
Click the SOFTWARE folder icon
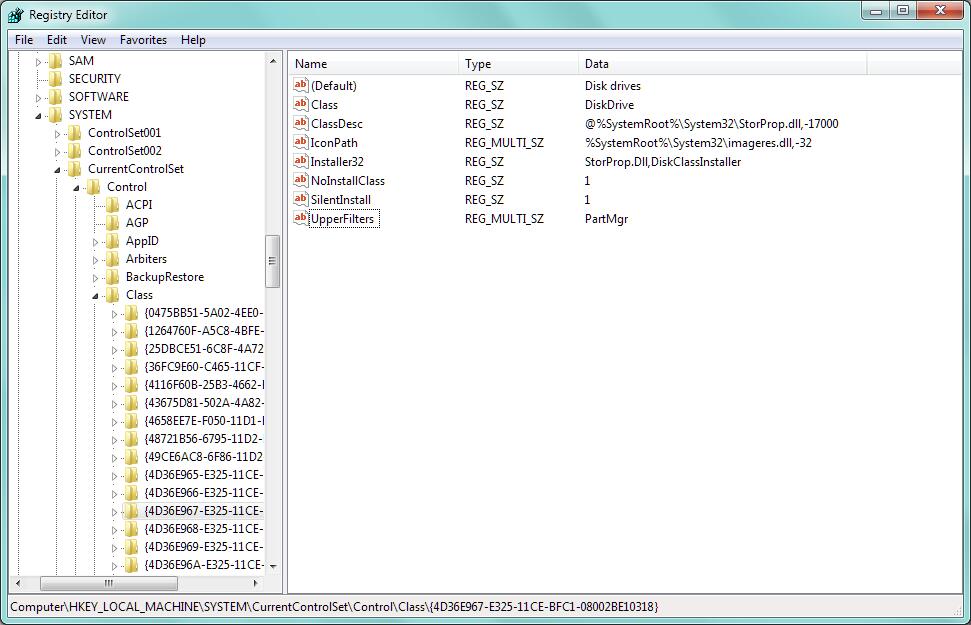(56, 97)
